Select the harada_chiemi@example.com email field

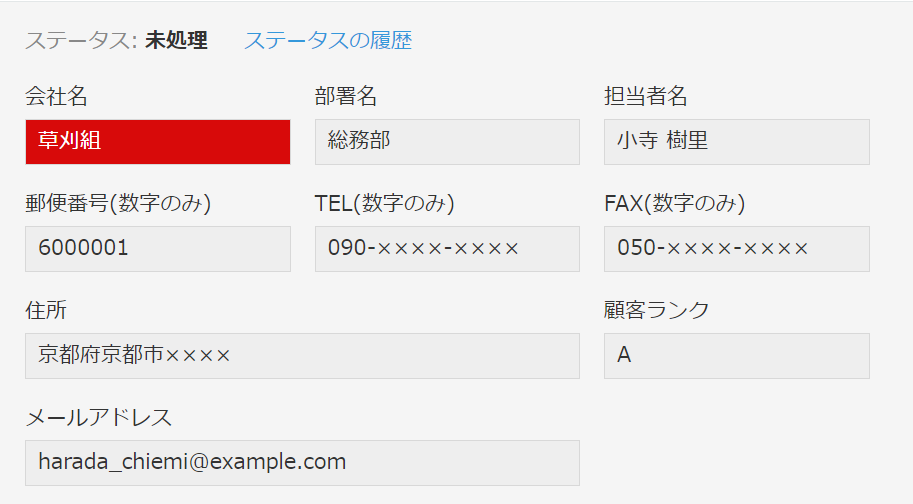point(302,463)
